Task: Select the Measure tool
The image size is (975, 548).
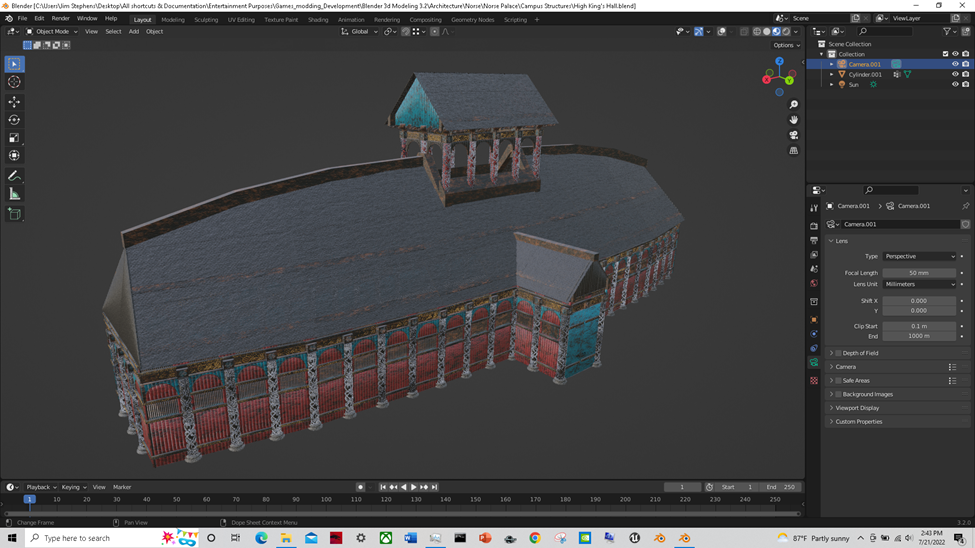Action: (14, 194)
